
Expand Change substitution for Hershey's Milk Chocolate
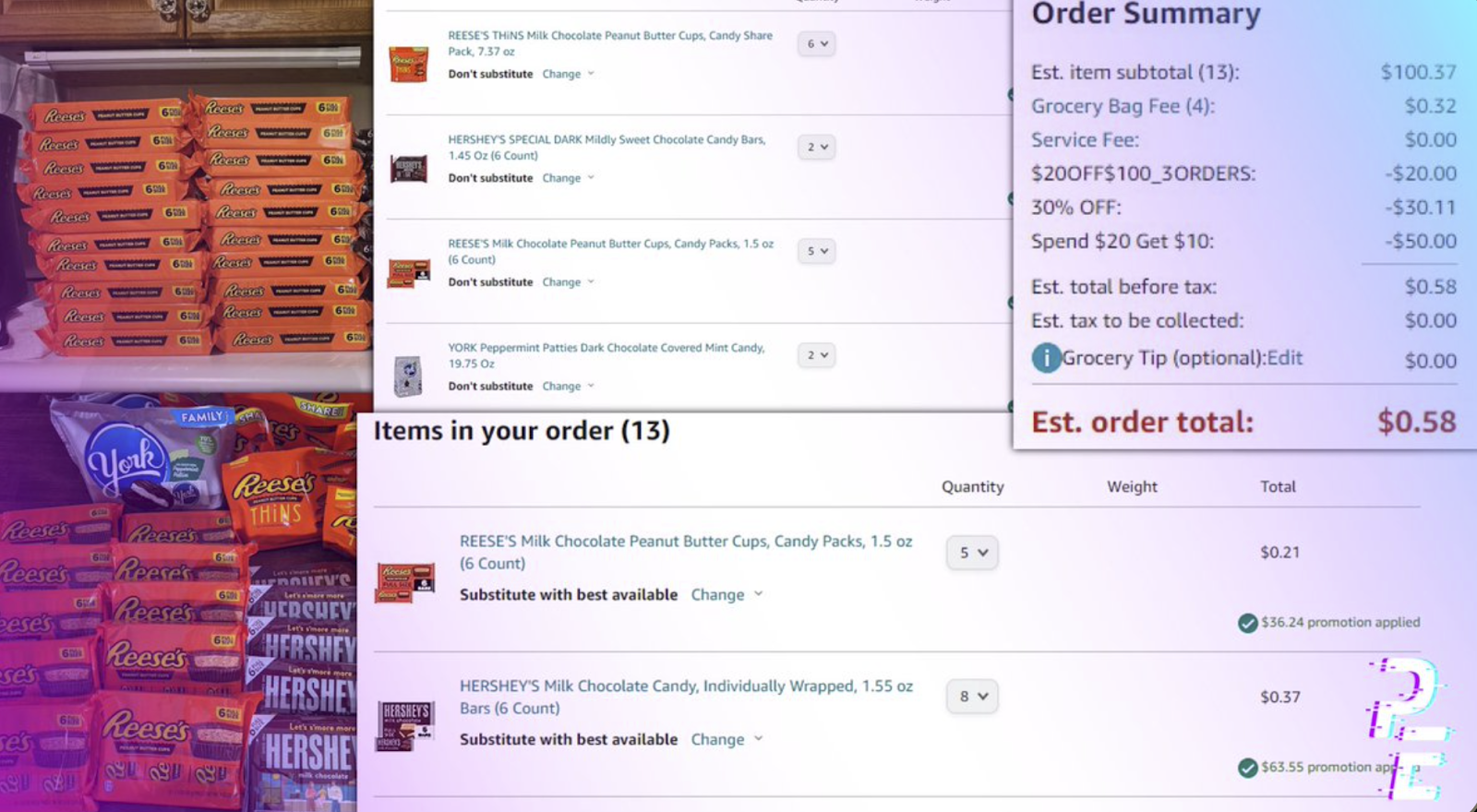(x=727, y=740)
